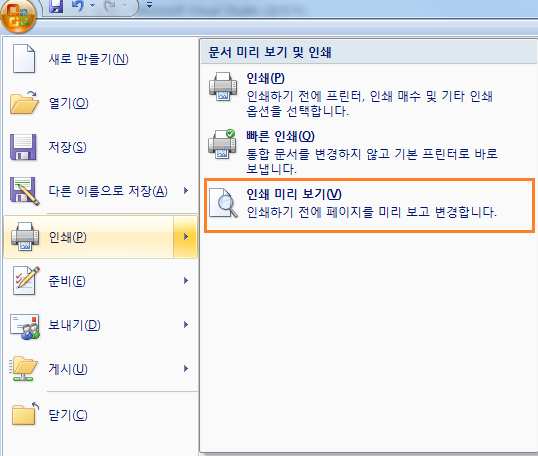Click the mail people icon for 보내기

pyautogui.click(x=25, y=326)
